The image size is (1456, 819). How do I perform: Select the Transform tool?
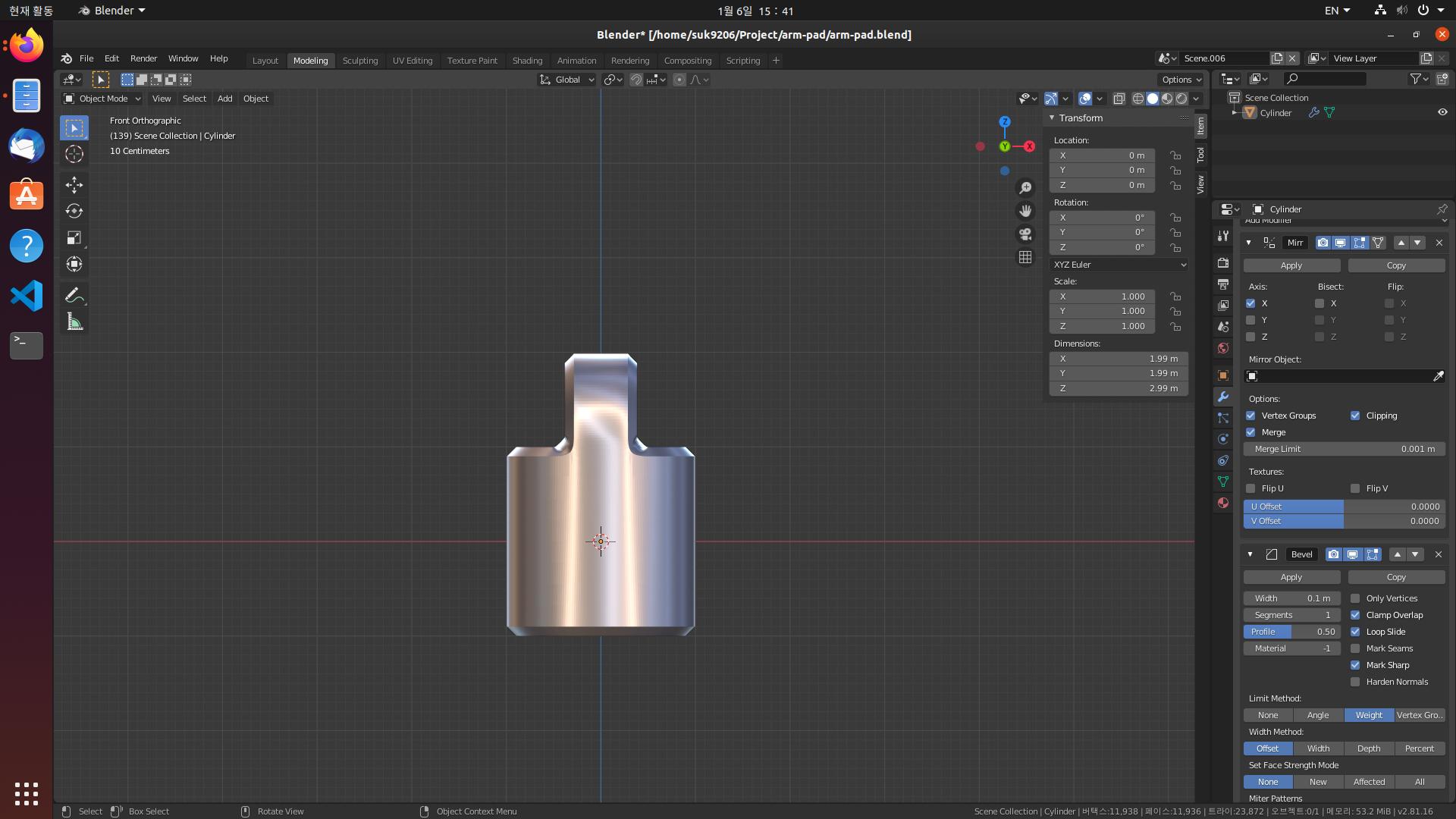[74, 264]
